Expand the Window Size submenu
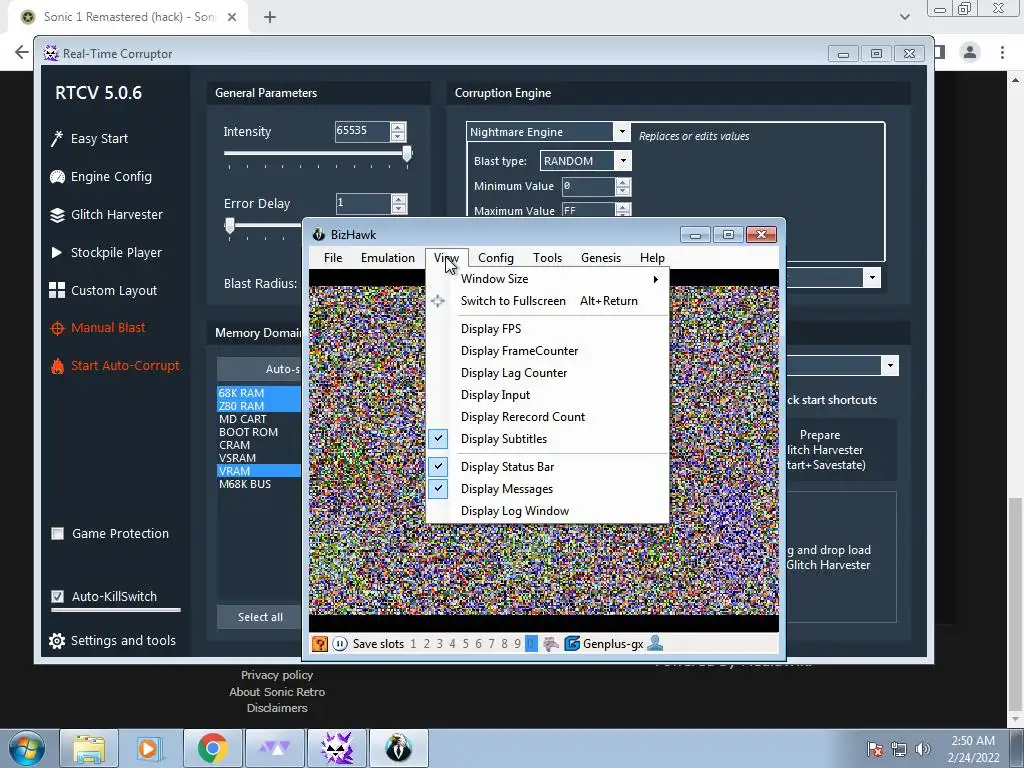 click(x=549, y=279)
